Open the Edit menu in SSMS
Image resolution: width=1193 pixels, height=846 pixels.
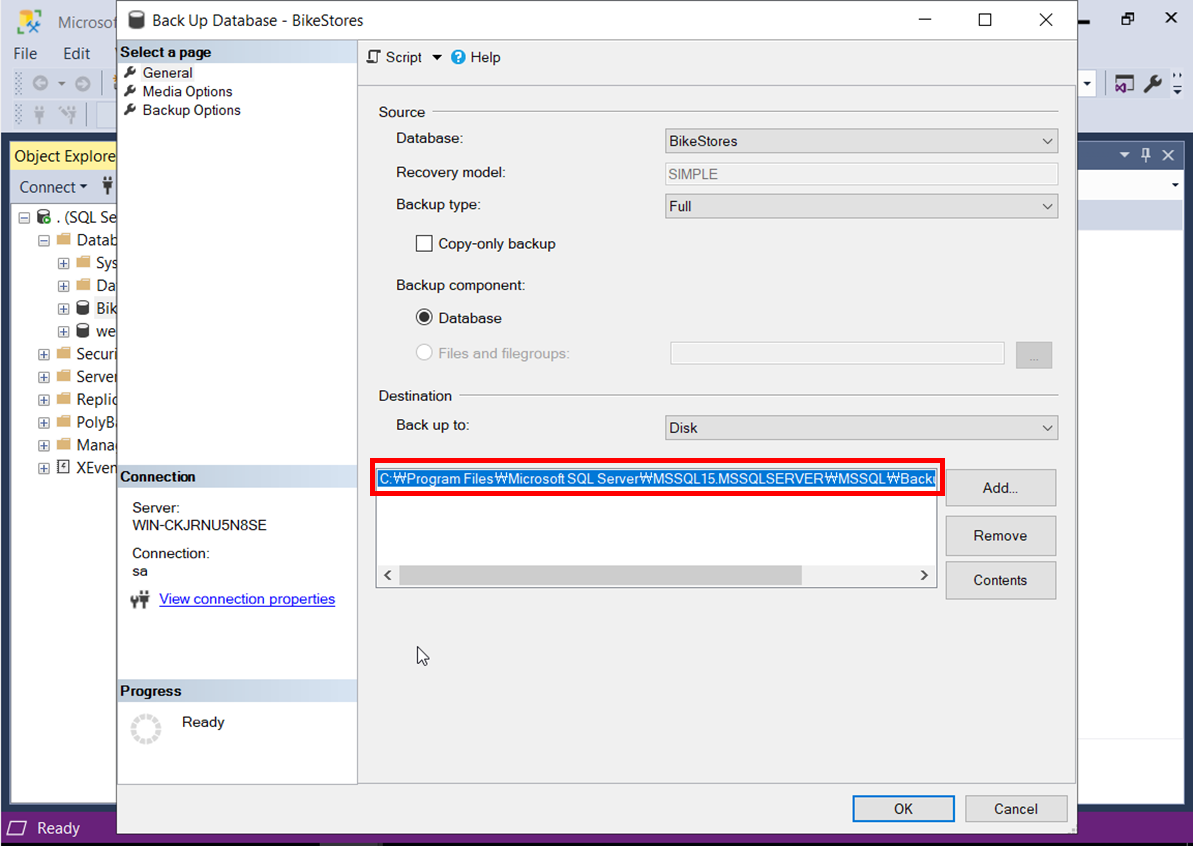point(76,53)
